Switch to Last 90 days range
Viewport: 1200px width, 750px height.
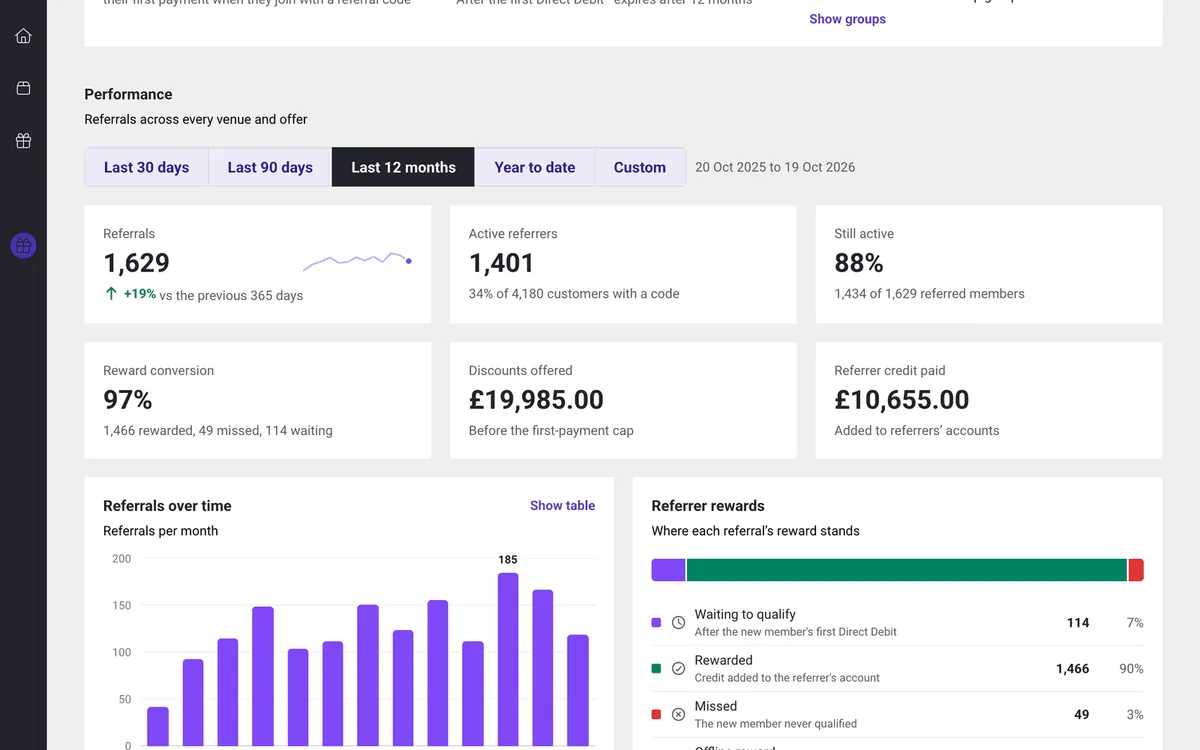270,167
